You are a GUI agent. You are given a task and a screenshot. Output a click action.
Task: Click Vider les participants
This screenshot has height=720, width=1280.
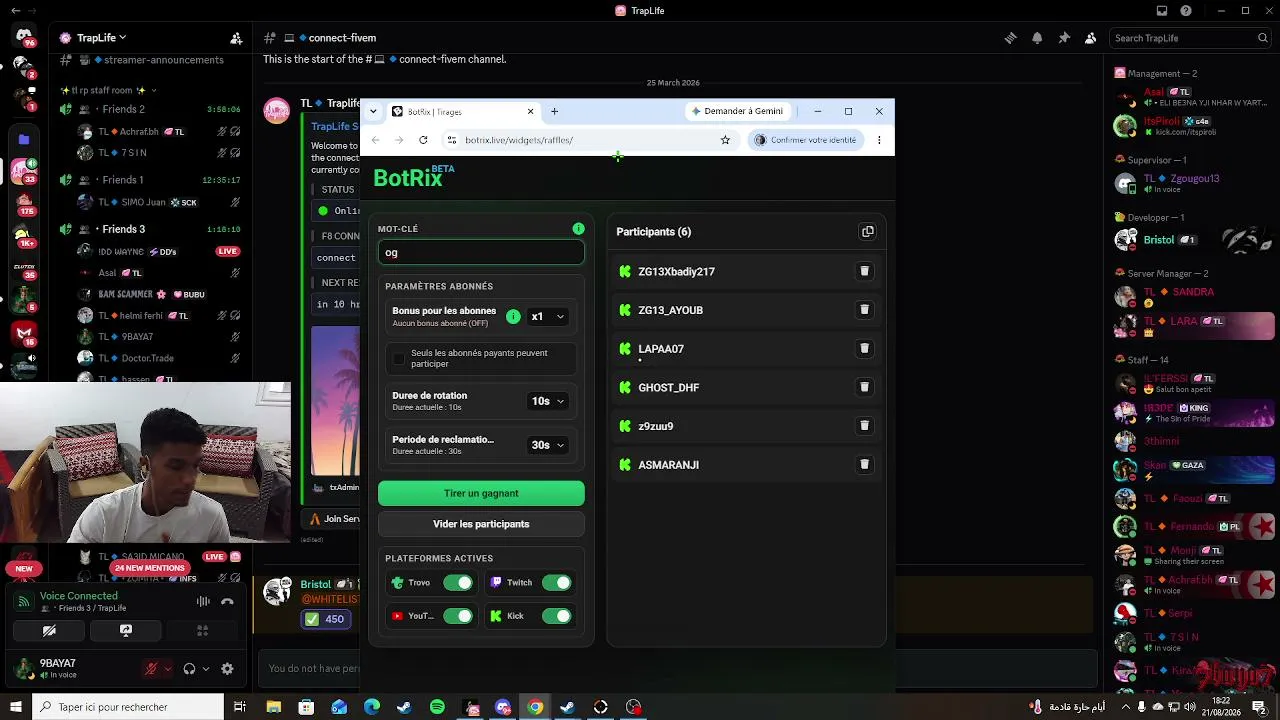tap(481, 524)
